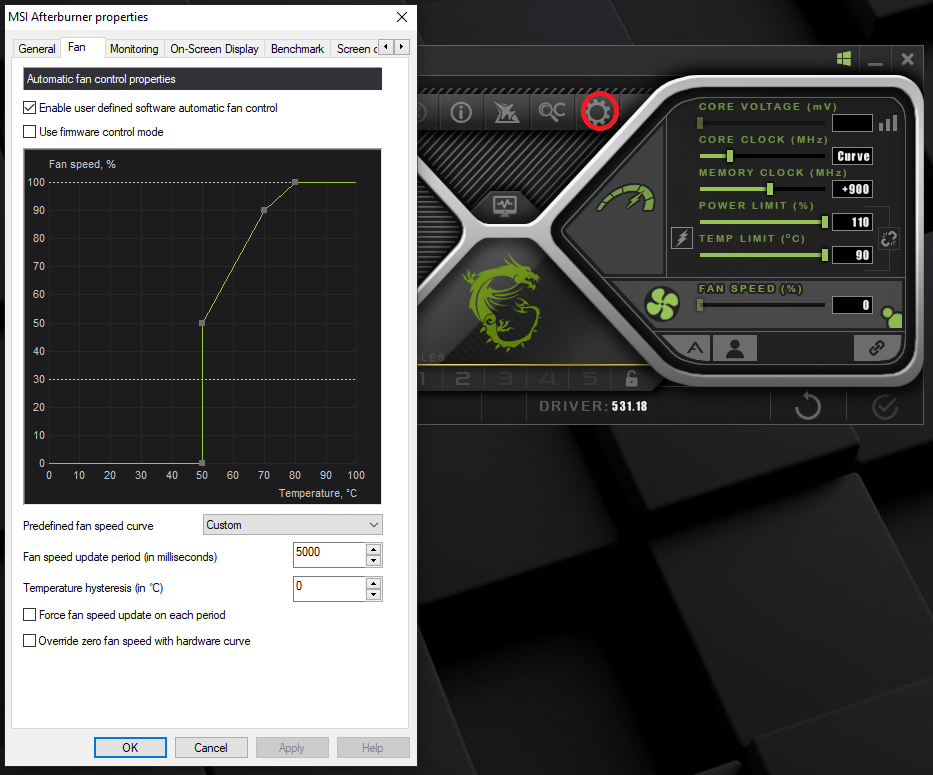Click the temp limit slider handle

tap(825, 255)
